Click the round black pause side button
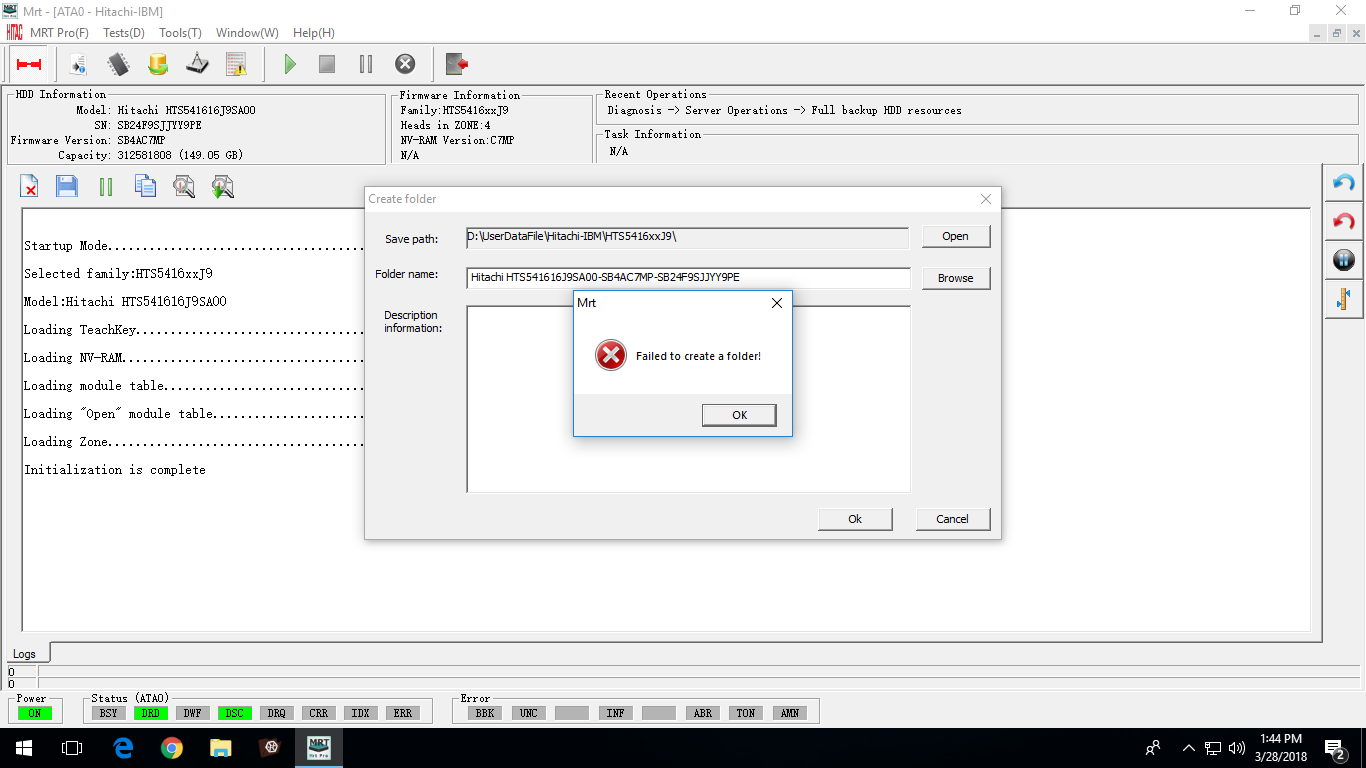The width and height of the screenshot is (1366, 768). tap(1344, 260)
